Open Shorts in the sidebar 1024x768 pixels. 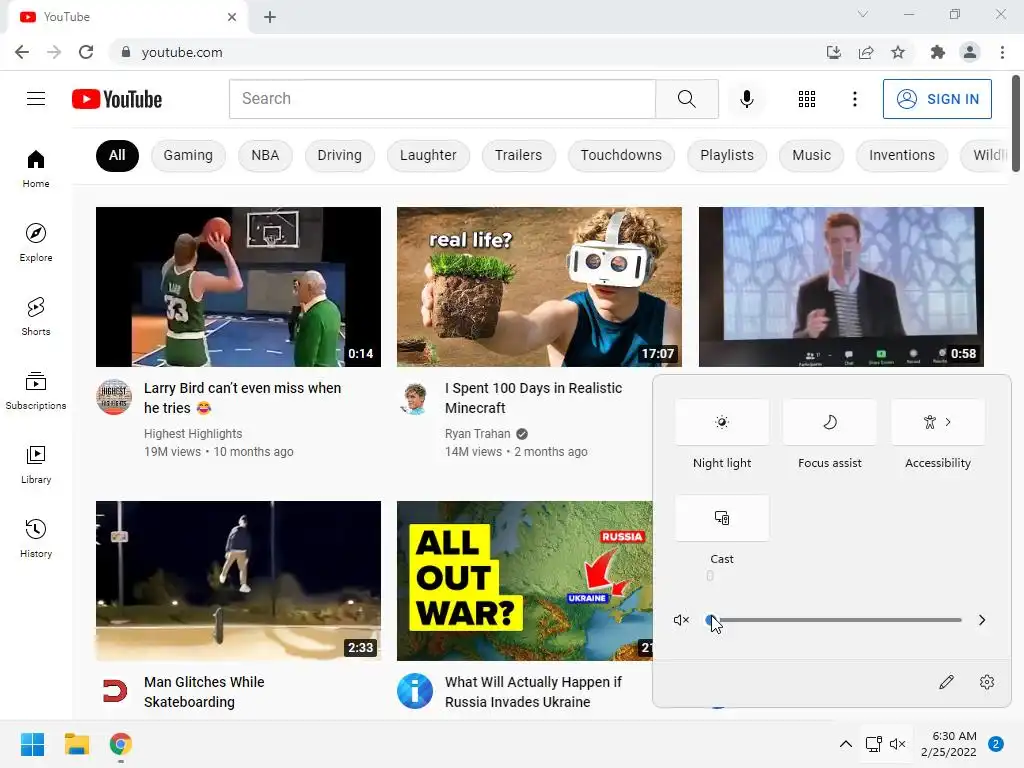36,317
